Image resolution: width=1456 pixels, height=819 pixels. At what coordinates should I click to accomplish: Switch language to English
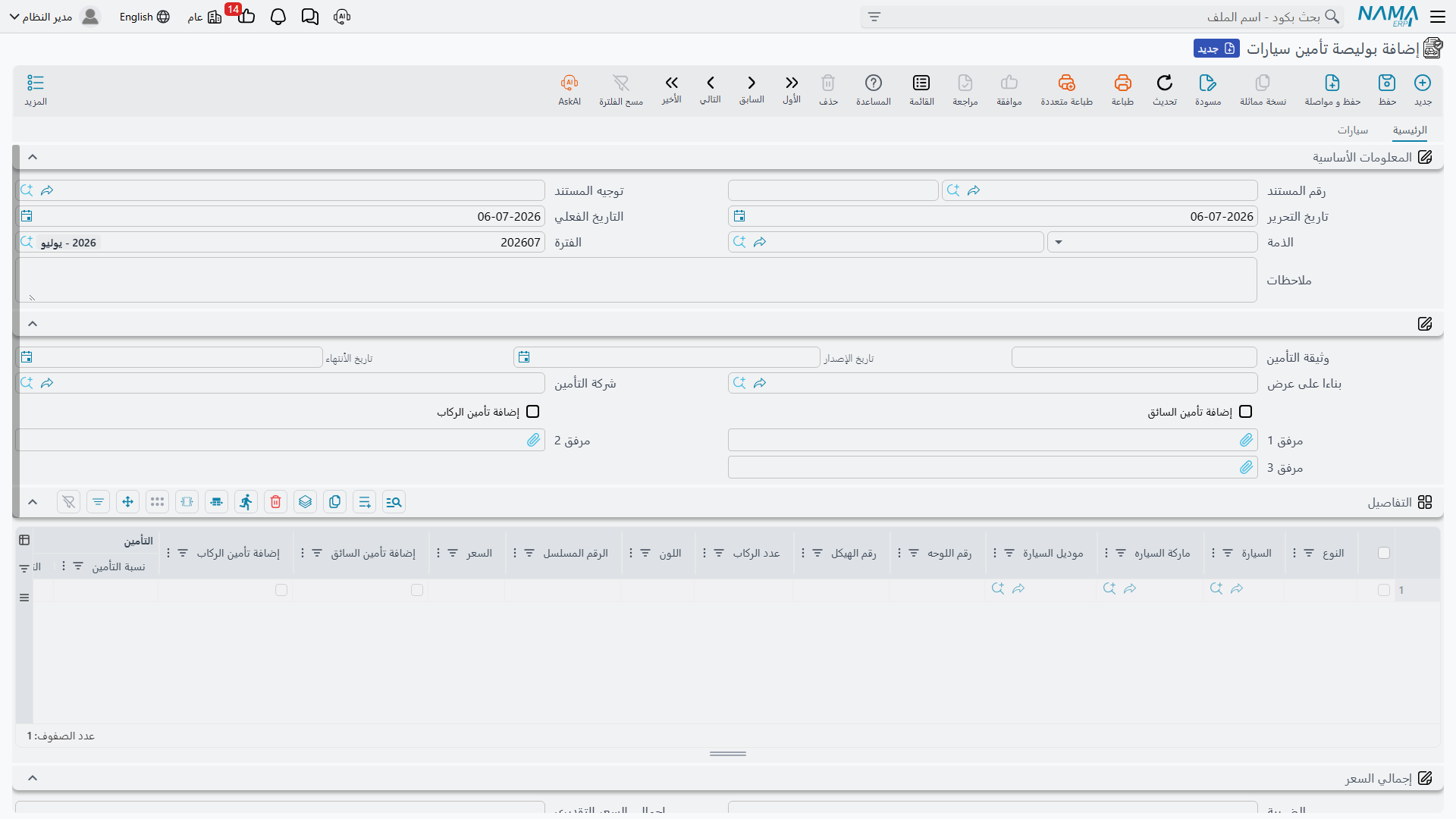point(144,17)
